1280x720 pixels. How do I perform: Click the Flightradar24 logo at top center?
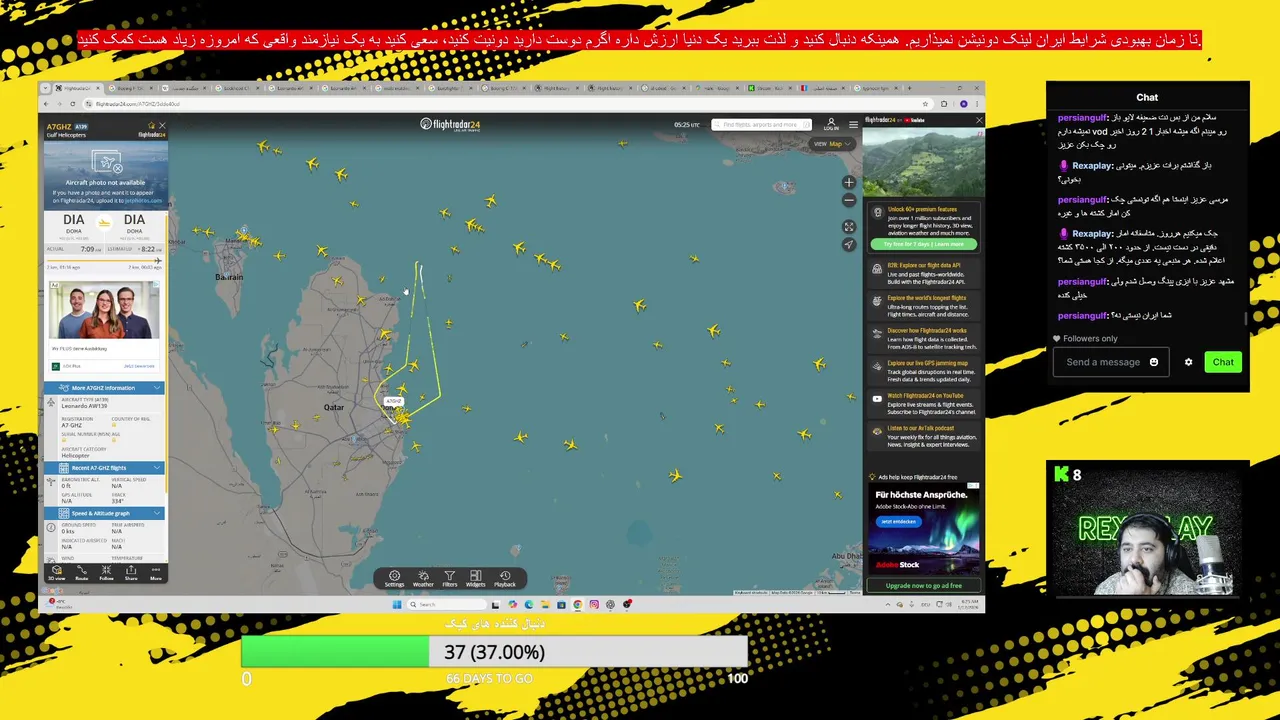450,124
